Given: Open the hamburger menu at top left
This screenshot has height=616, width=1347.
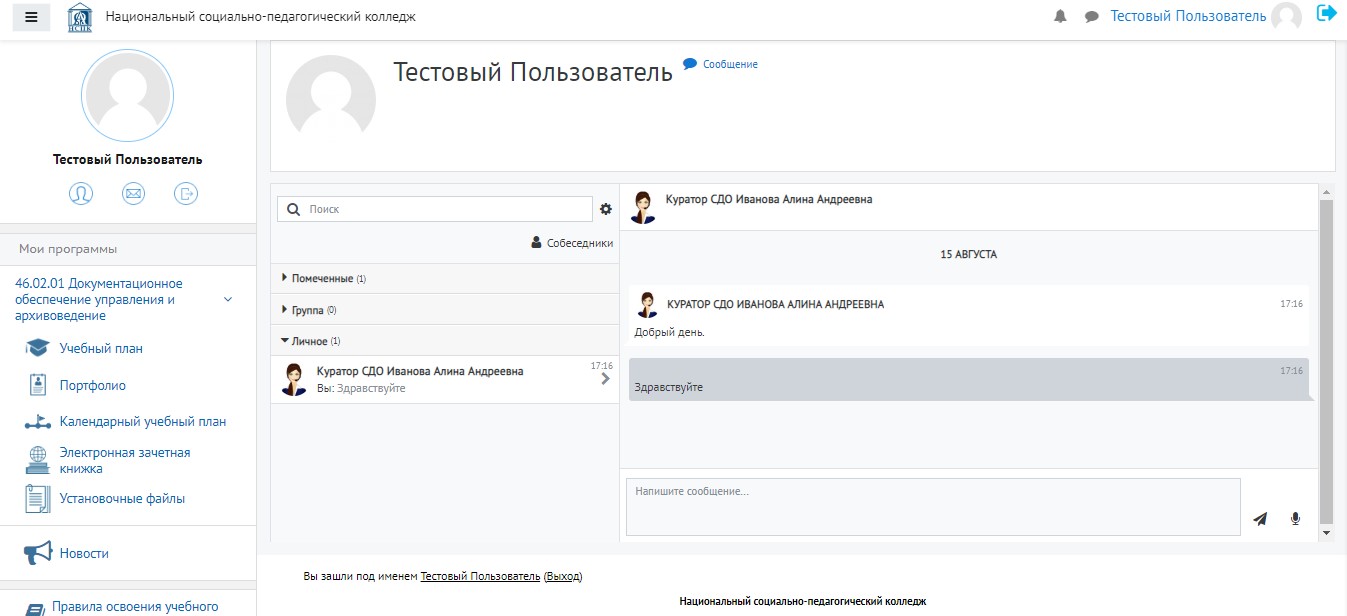Looking at the screenshot, I should pos(30,17).
